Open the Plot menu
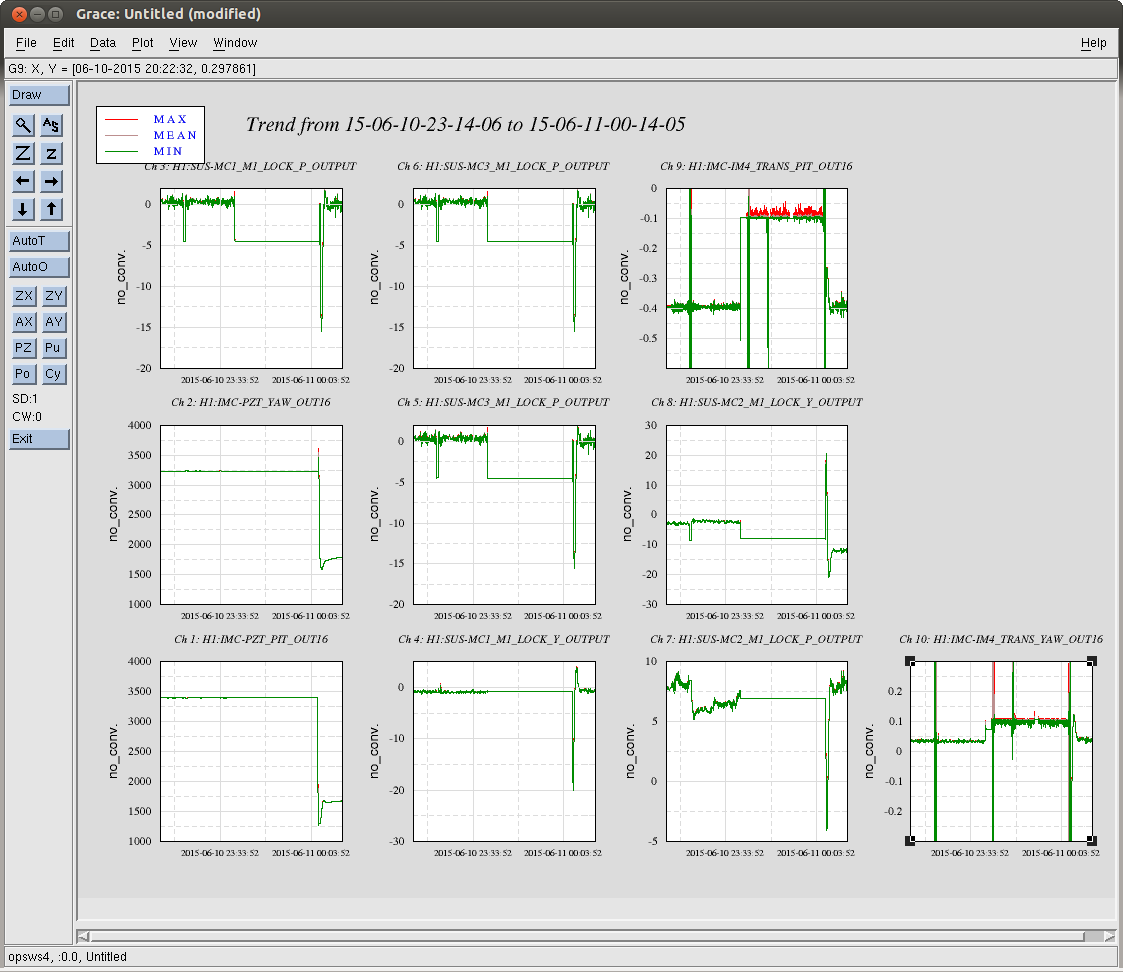 pos(143,43)
